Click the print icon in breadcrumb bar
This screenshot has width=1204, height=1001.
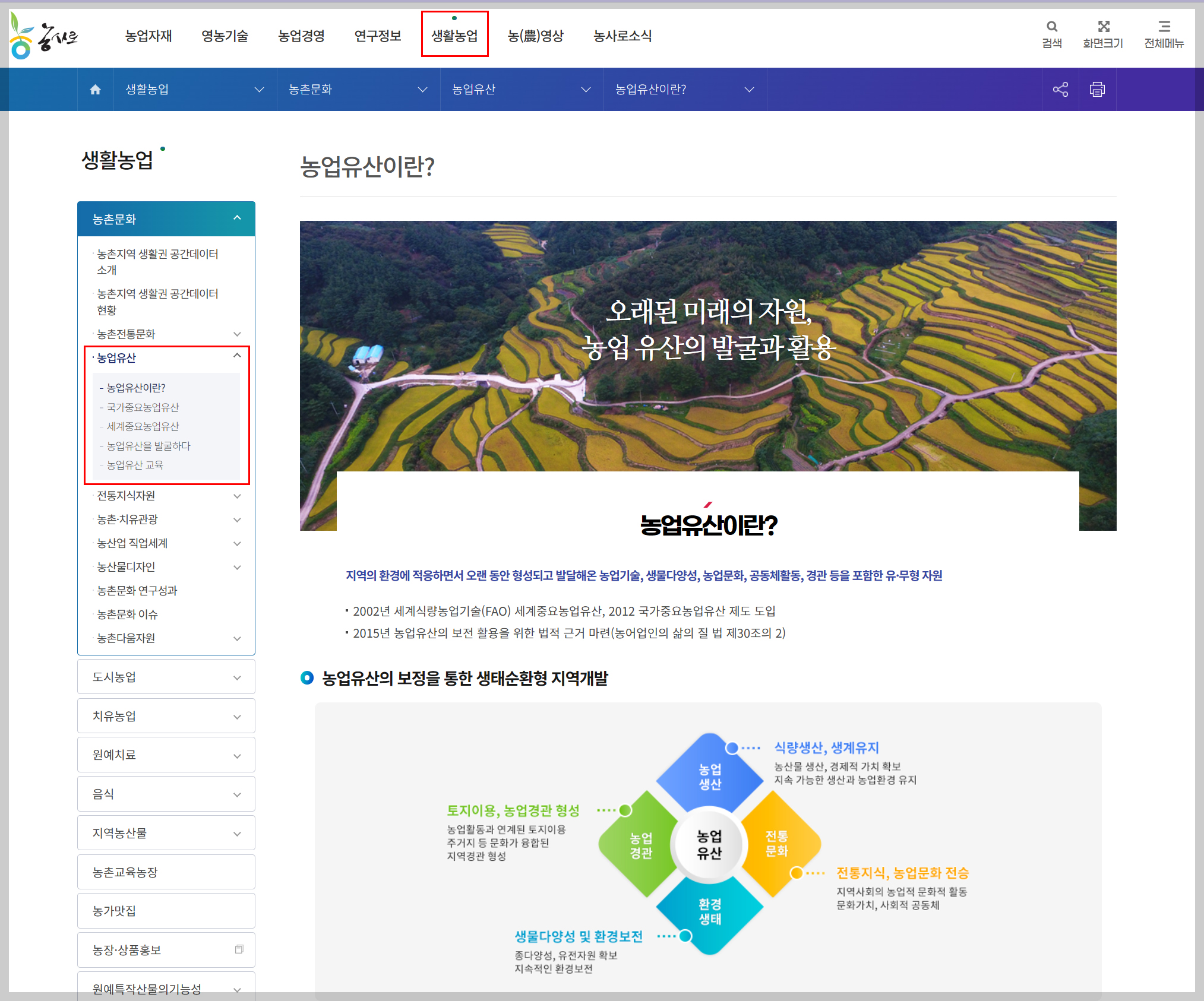pyautogui.click(x=1097, y=90)
